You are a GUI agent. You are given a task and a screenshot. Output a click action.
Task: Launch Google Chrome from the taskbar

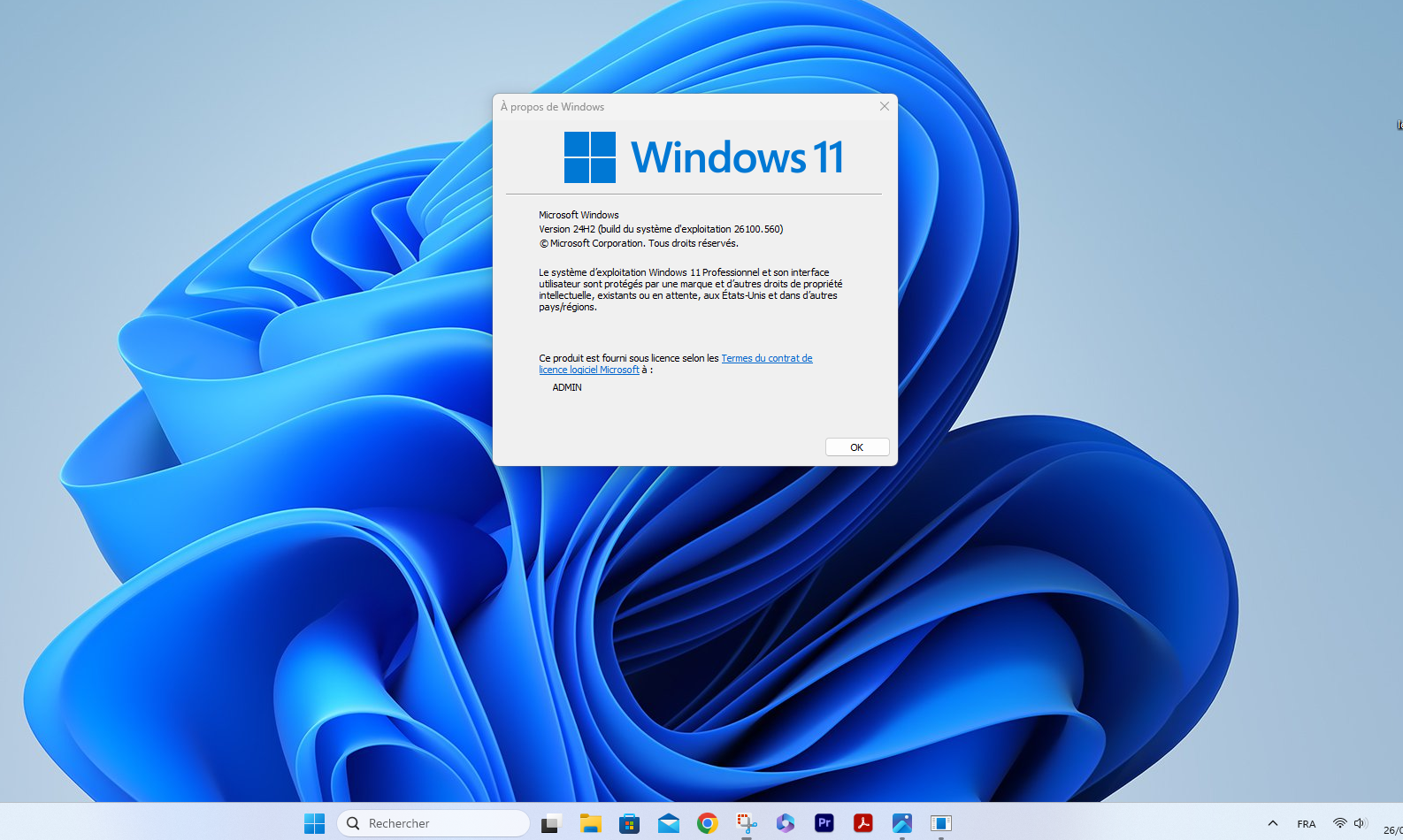pos(707,823)
